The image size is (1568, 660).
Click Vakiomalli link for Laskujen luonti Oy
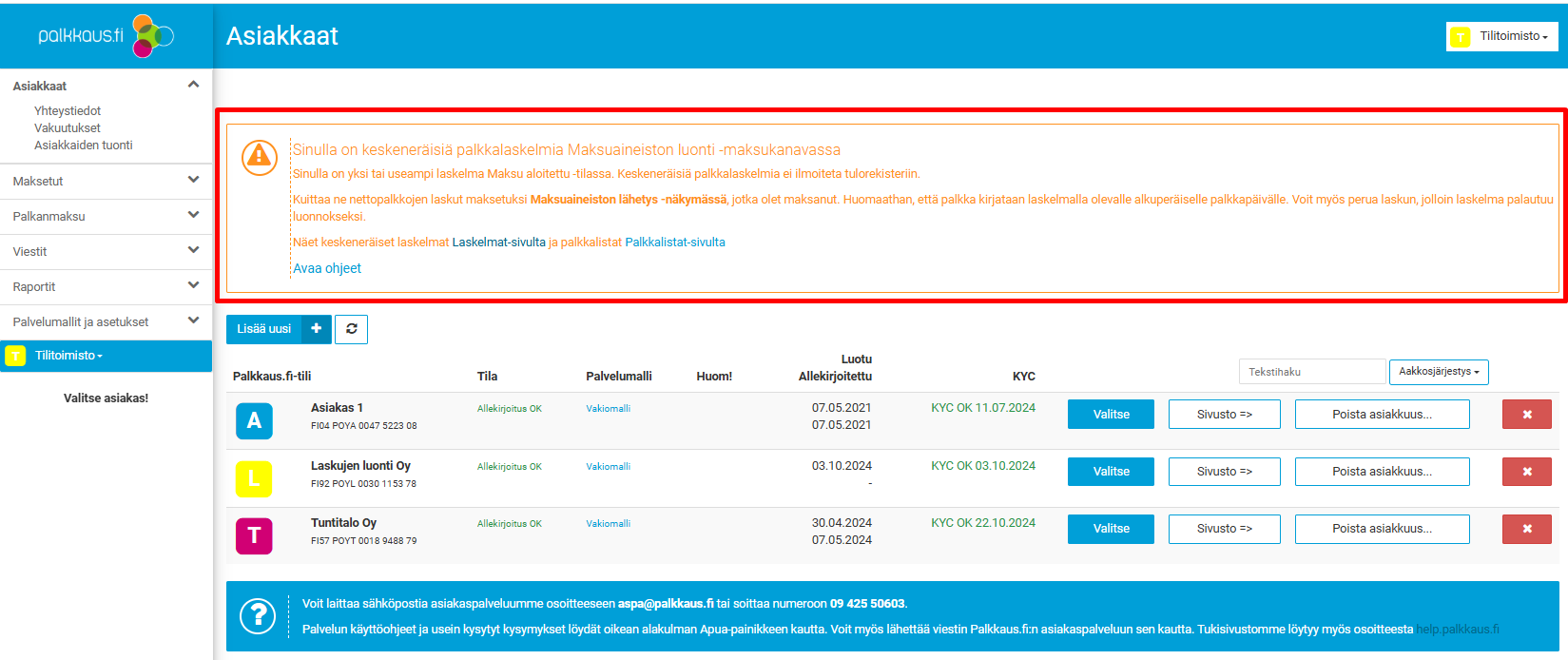click(x=609, y=467)
